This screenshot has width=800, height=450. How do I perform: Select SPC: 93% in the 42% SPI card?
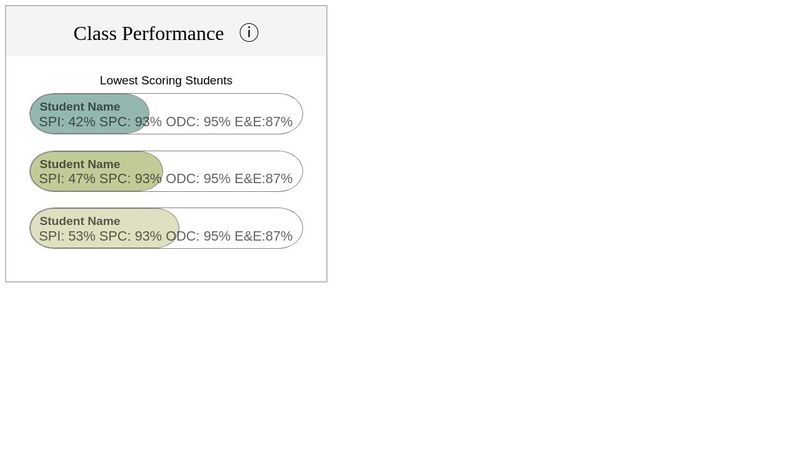point(130,122)
